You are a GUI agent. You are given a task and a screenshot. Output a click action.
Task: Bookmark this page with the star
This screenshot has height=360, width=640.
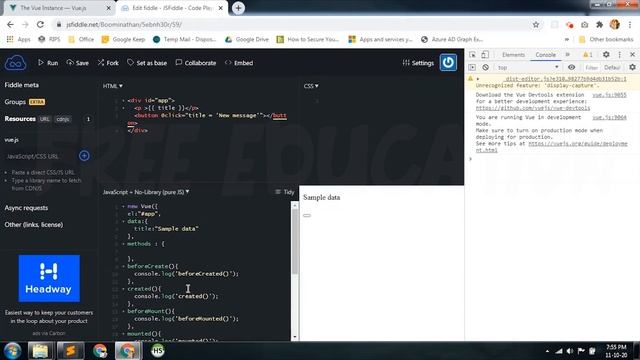pyautogui.click(x=536, y=24)
